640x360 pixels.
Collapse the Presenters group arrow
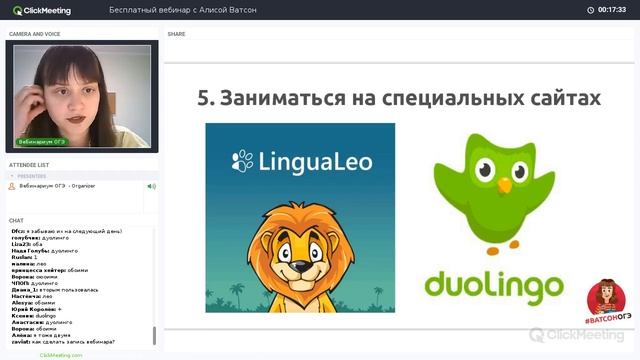[12, 176]
